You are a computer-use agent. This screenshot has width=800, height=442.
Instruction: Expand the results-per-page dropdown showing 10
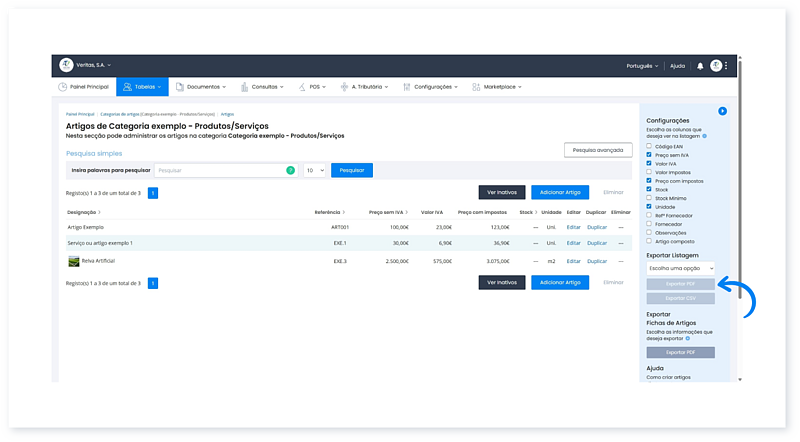(x=315, y=171)
